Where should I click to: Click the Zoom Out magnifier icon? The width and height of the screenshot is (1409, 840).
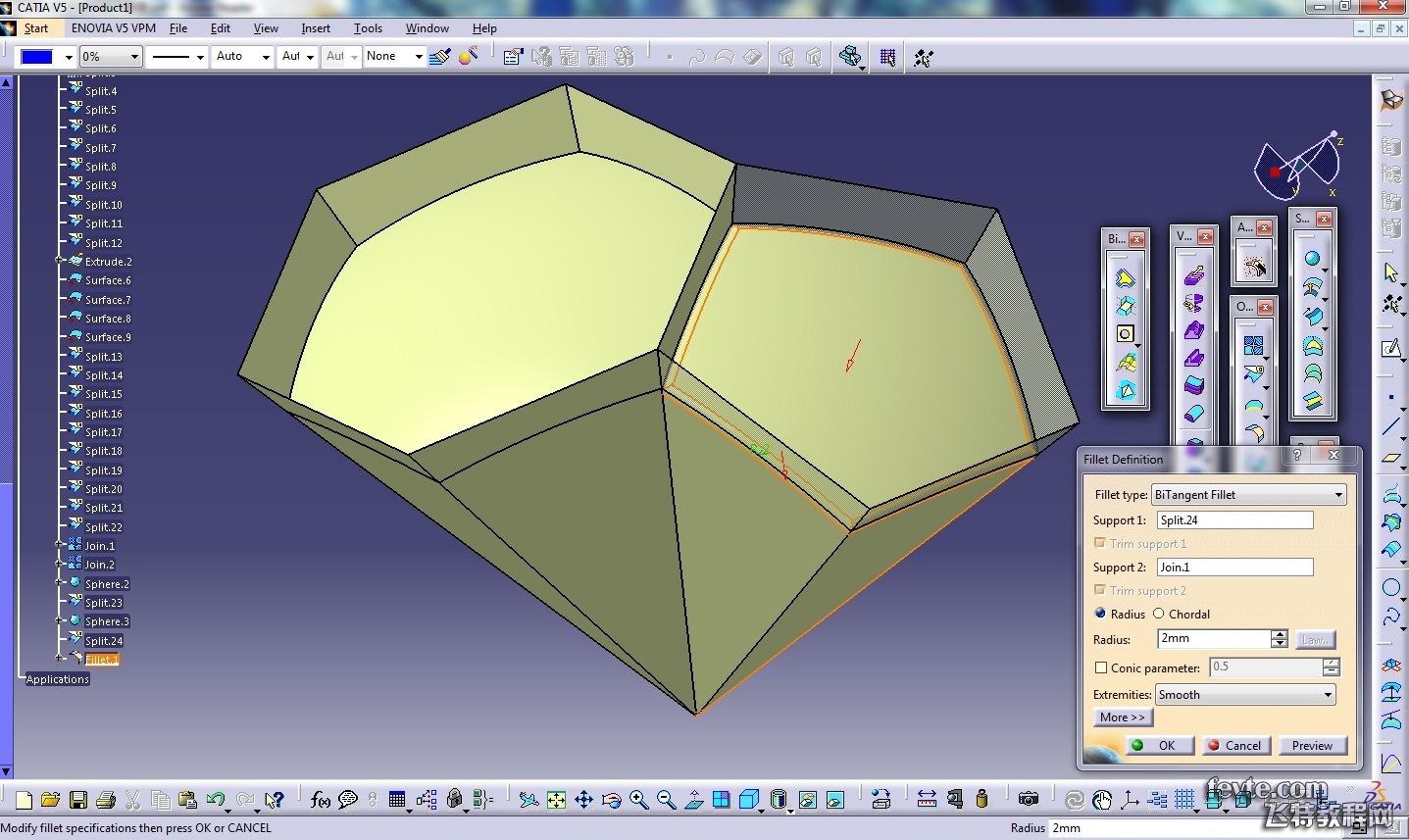[667, 801]
